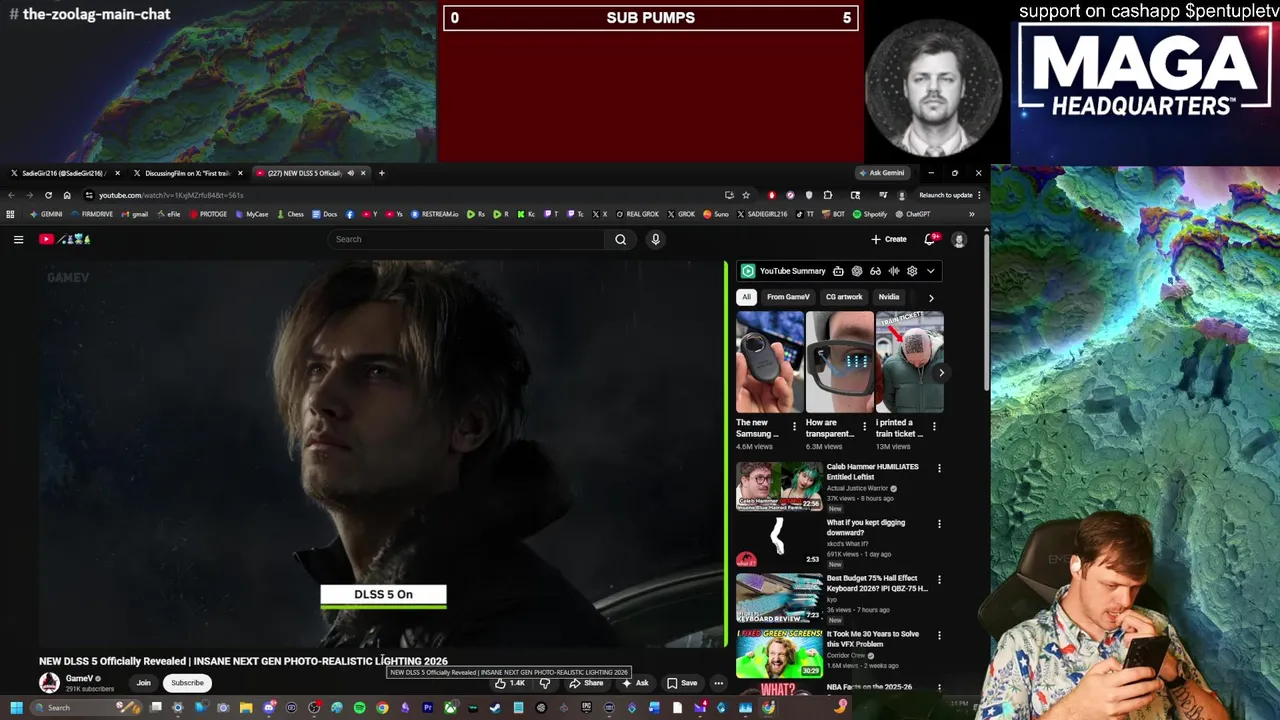
Task: Open the REAL GROK bookmark
Action: [637, 214]
